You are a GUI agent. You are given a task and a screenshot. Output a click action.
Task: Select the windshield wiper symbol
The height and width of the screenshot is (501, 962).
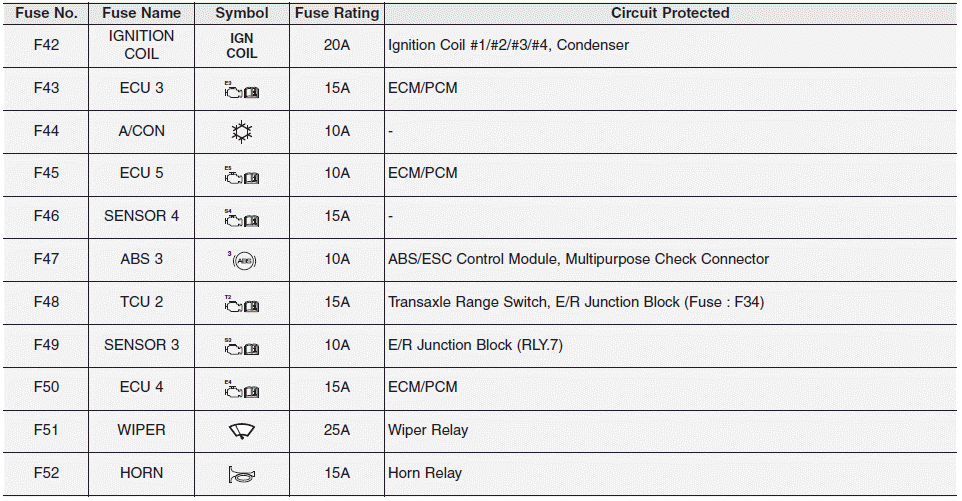241,431
